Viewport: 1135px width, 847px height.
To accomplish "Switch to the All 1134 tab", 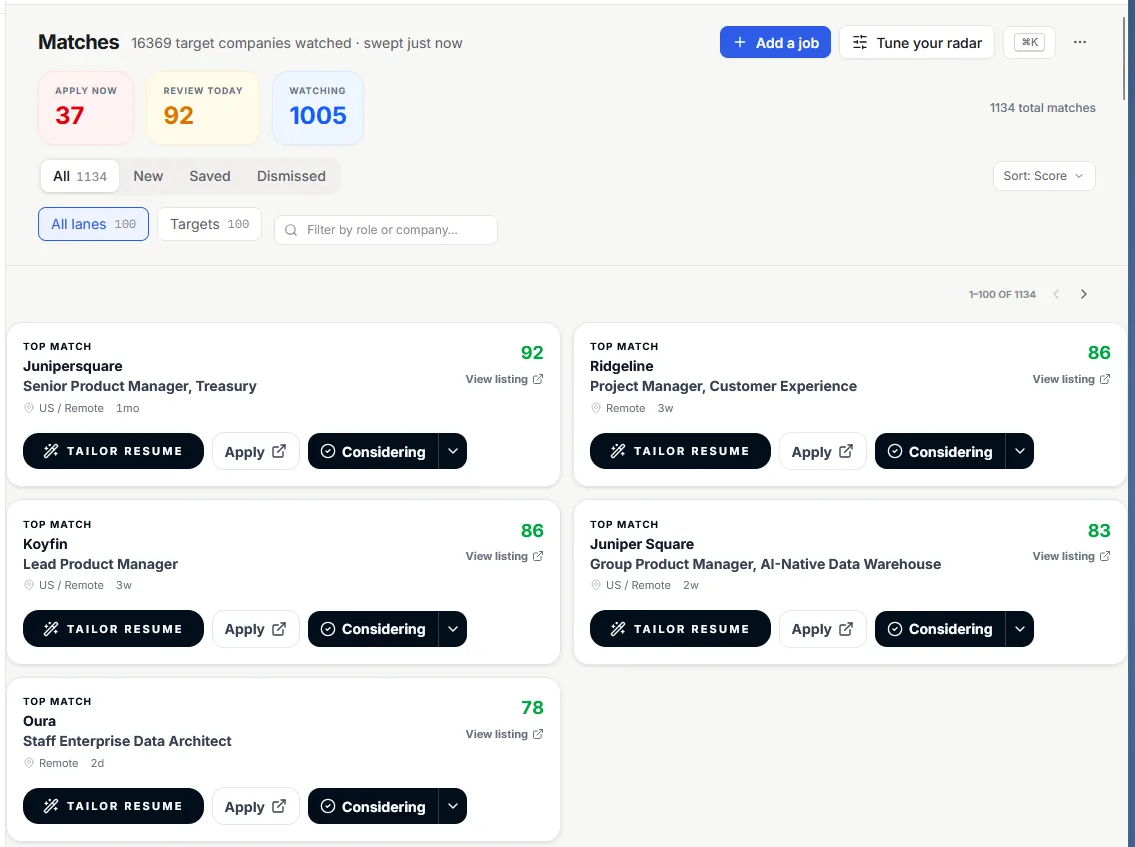I will 80,176.
